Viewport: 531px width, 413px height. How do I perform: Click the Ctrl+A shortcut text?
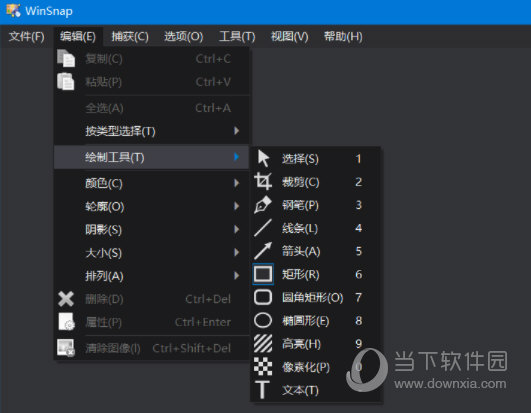pyautogui.click(x=213, y=108)
